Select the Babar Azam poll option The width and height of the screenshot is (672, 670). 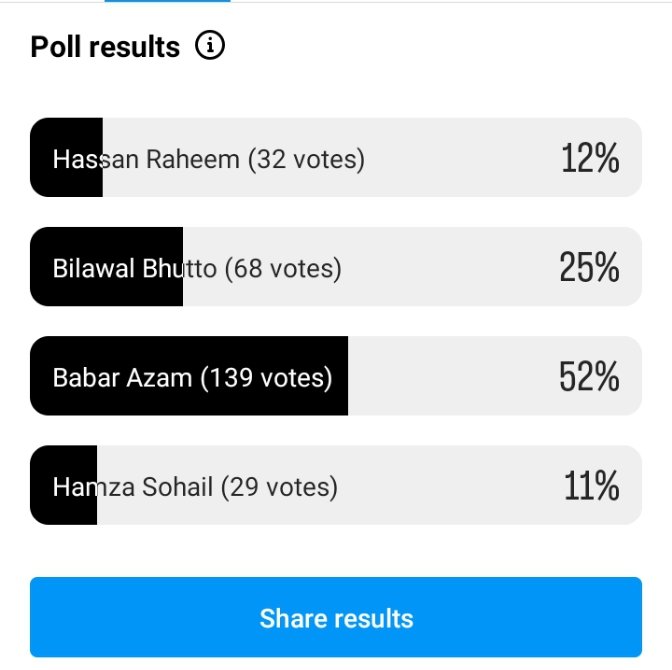pyautogui.click(x=335, y=377)
